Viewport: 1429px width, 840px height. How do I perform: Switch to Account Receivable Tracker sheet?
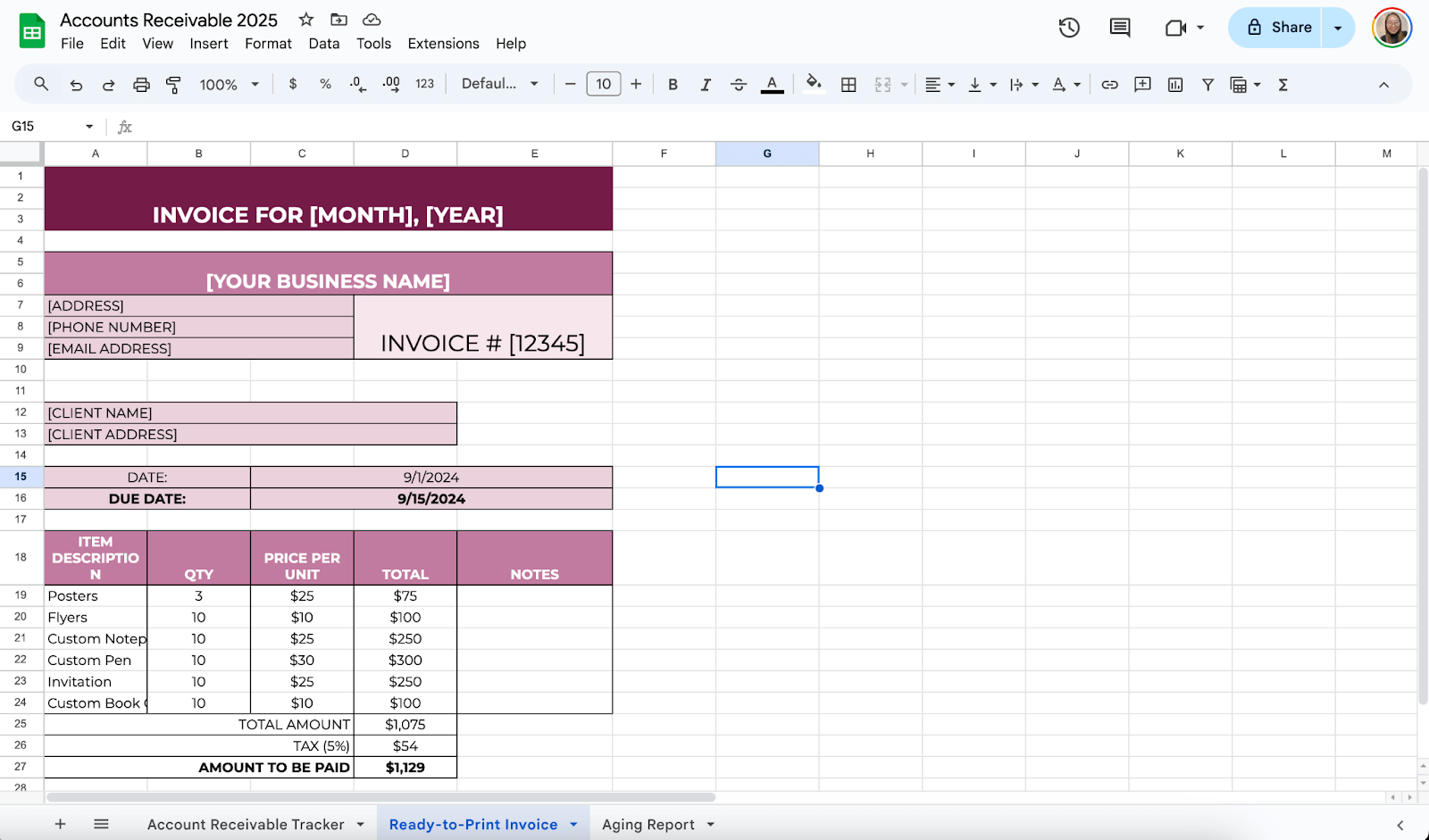tap(246, 825)
